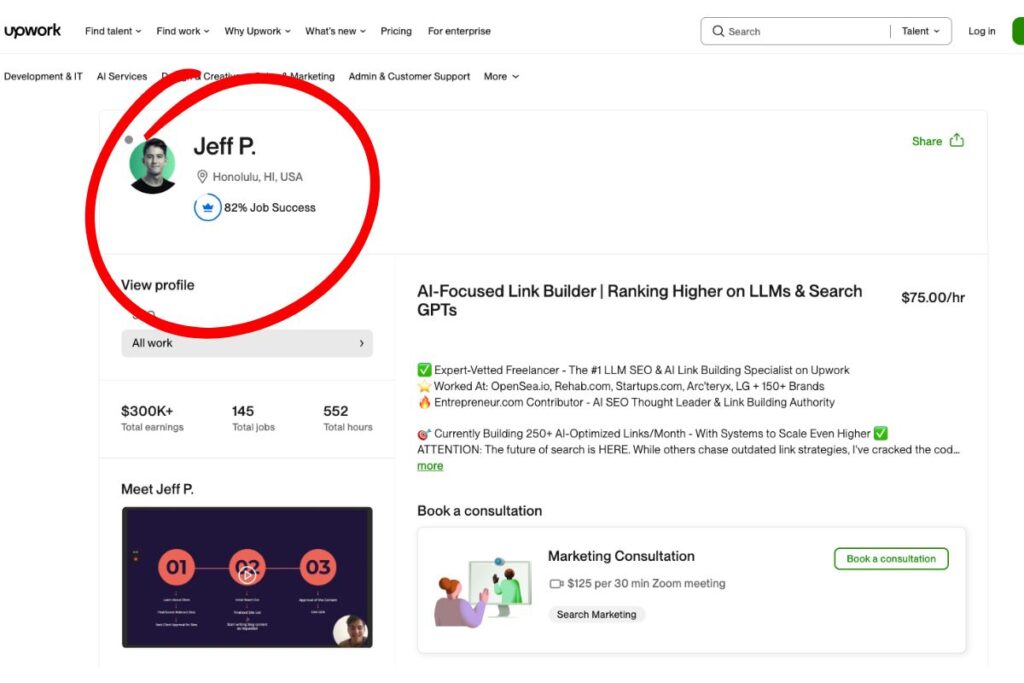This screenshot has height=683, width=1024.
Task: Open the All work selector
Action: pos(247,343)
